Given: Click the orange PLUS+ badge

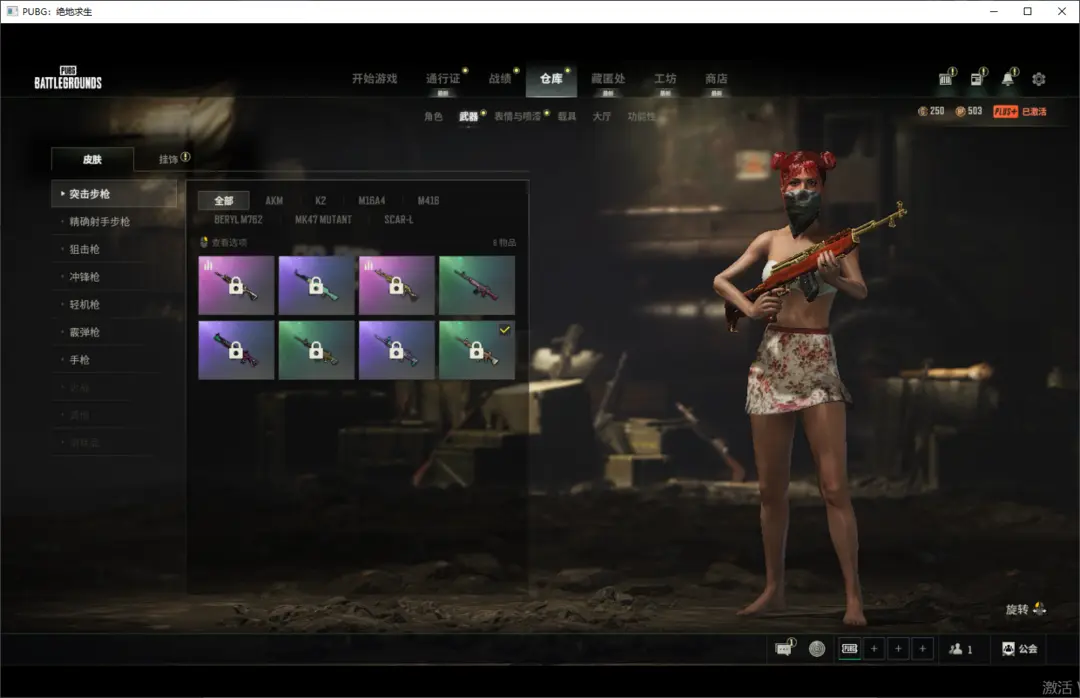Looking at the screenshot, I should (x=1005, y=112).
